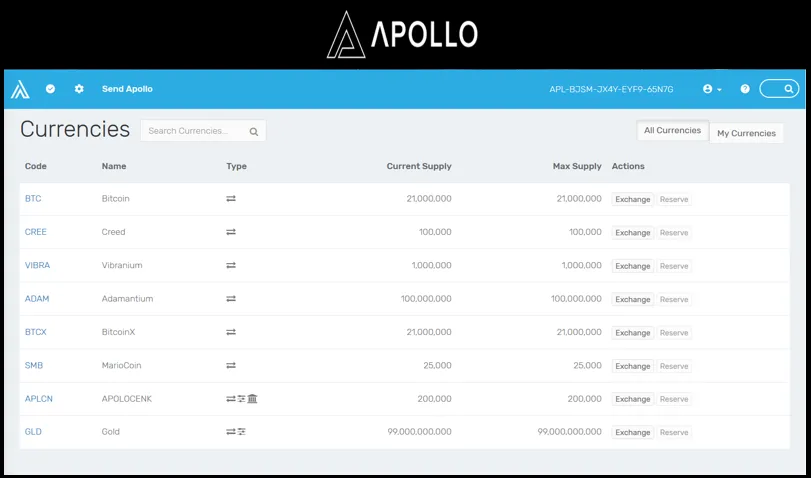The image size is (811, 478).
Task: Click Reserve button in Gold row
Action: [x=674, y=432]
